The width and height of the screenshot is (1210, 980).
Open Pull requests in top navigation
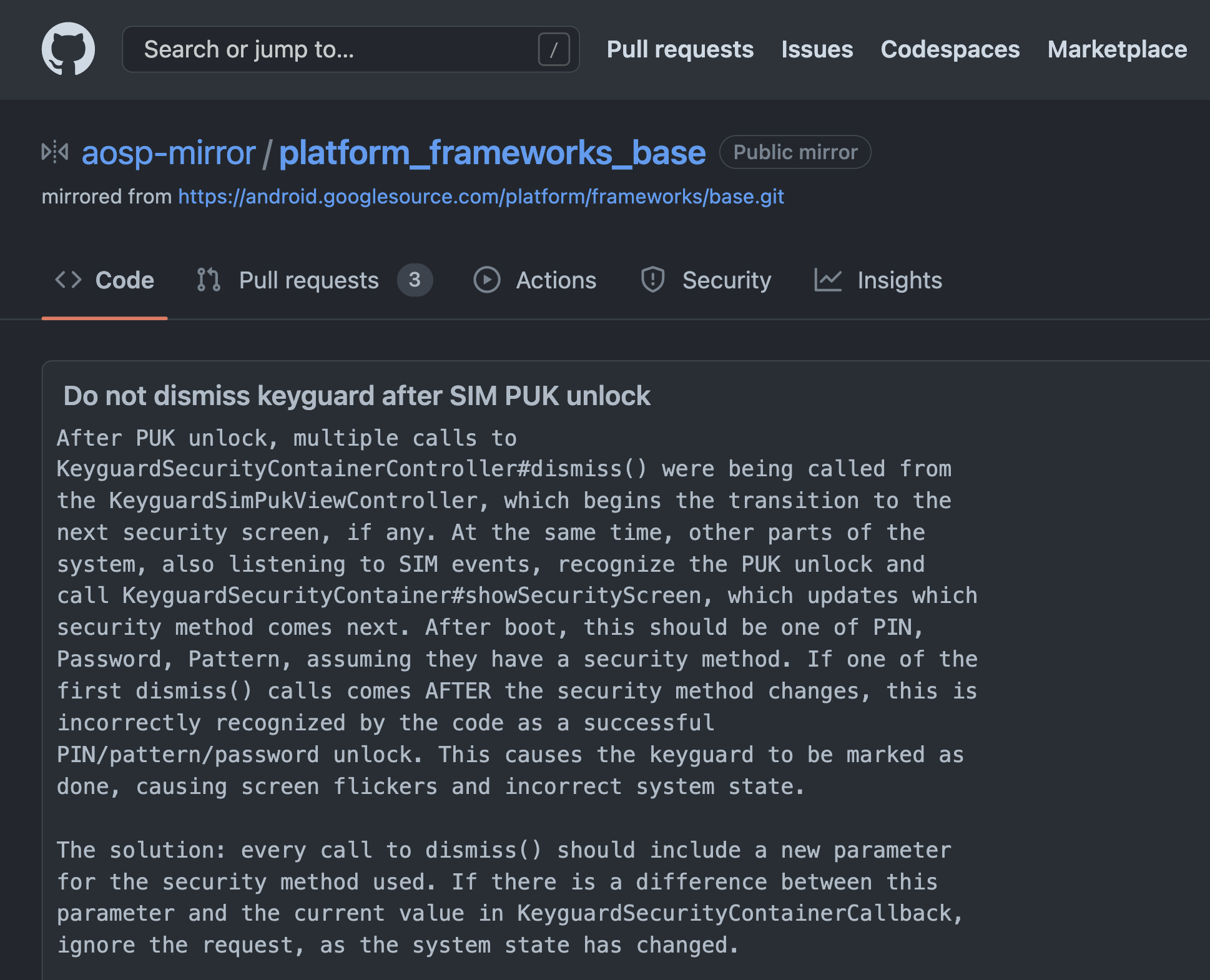[680, 49]
